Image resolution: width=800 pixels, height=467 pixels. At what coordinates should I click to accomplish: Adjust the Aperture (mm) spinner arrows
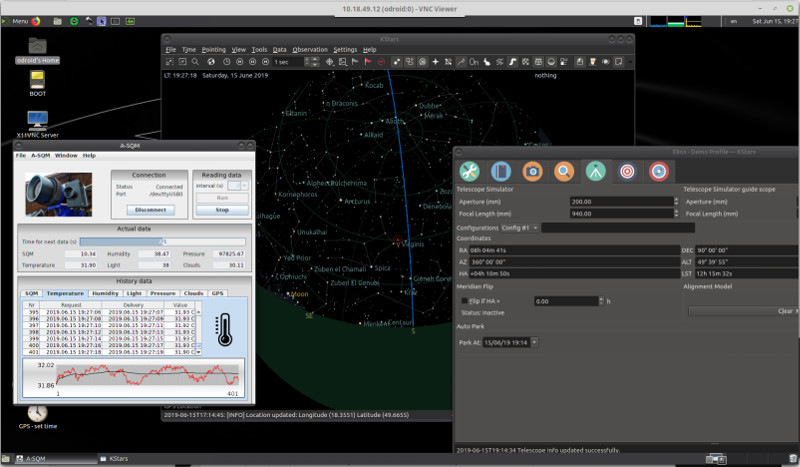point(676,202)
